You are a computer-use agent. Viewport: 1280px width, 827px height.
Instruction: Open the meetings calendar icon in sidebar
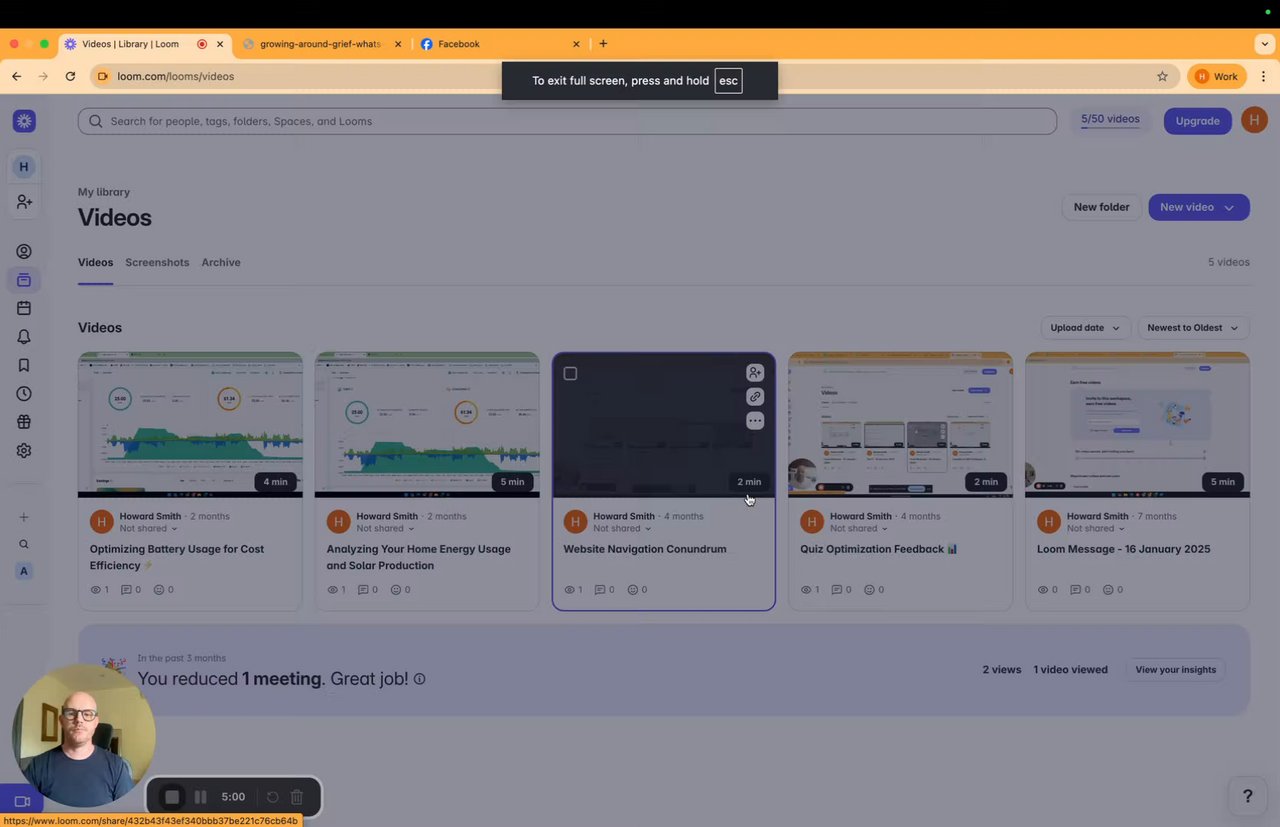click(24, 308)
